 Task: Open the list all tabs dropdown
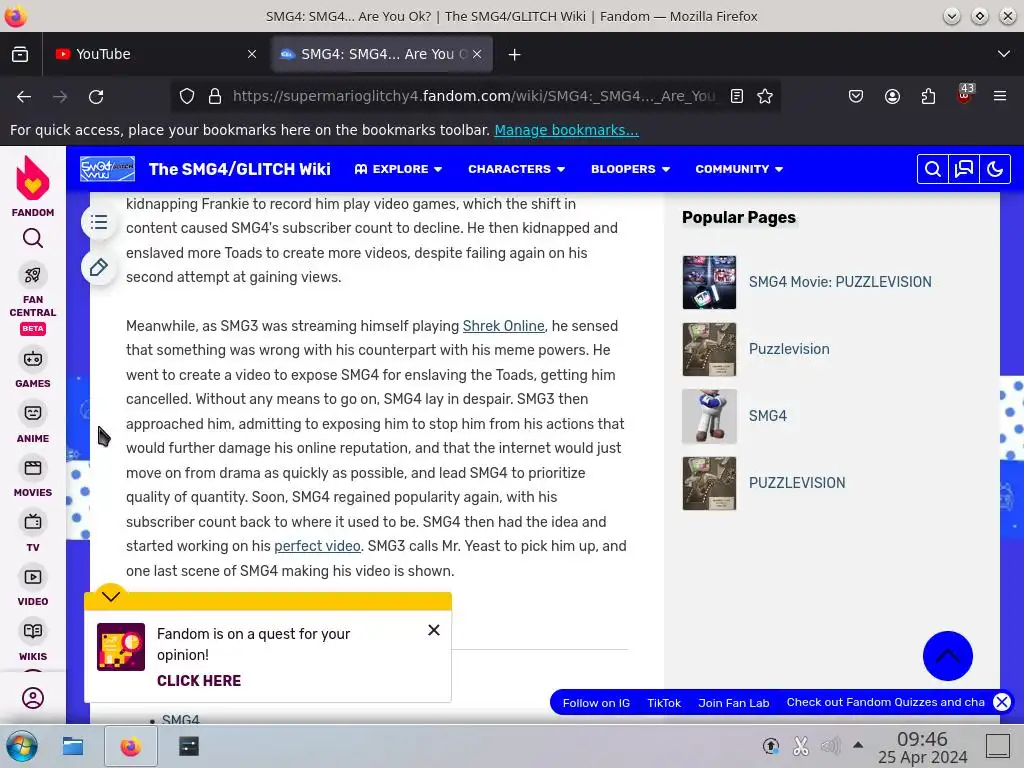tap(1004, 54)
